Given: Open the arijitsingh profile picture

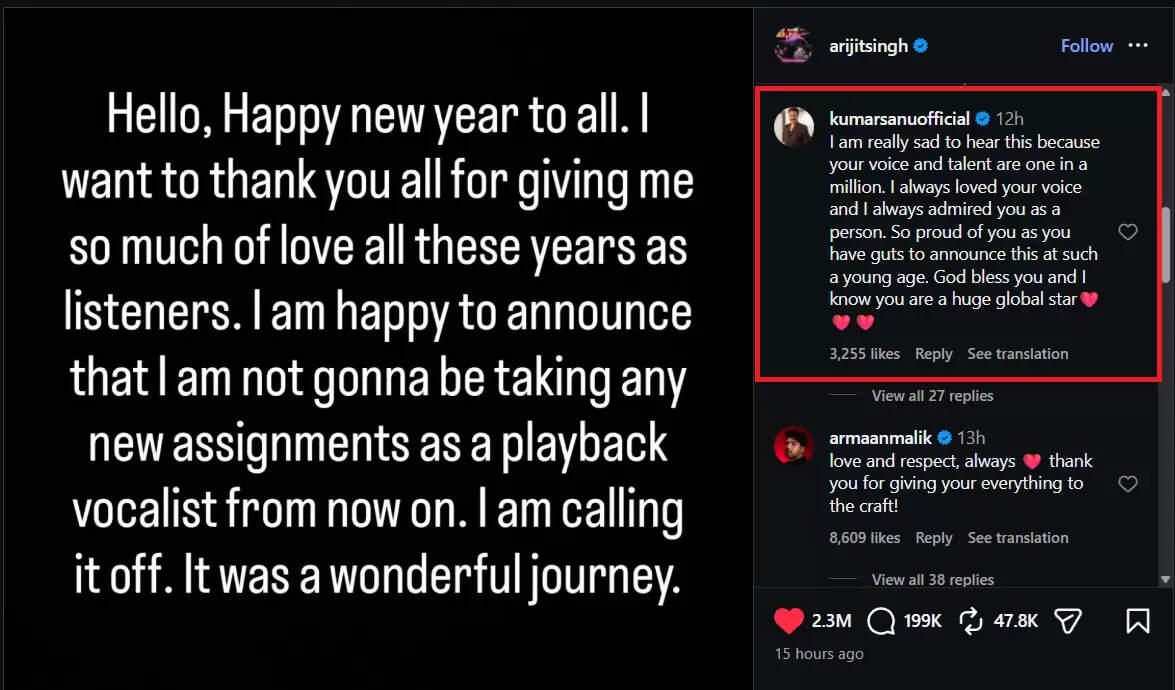Looking at the screenshot, I should pyautogui.click(x=792, y=45).
